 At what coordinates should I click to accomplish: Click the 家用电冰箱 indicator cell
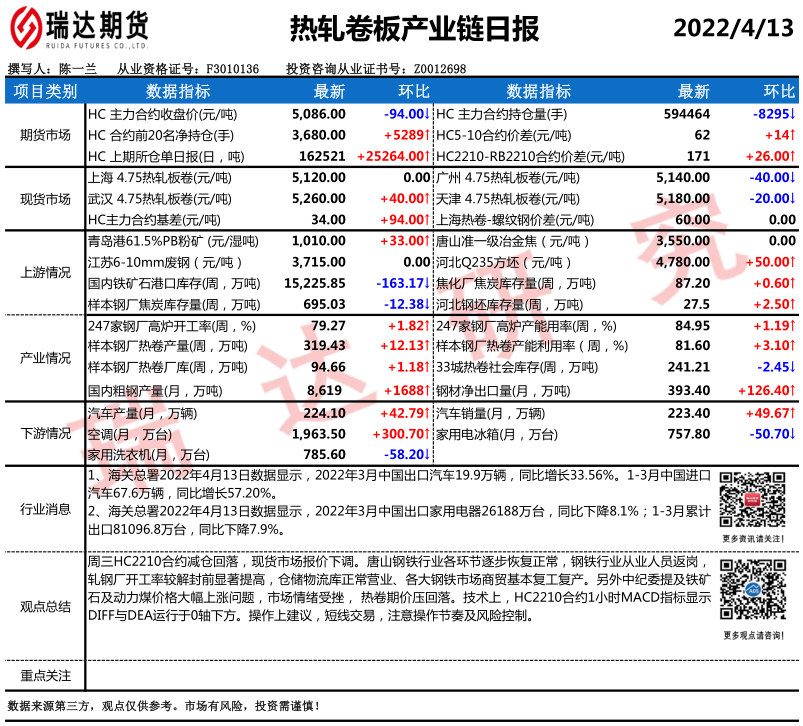point(496,434)
